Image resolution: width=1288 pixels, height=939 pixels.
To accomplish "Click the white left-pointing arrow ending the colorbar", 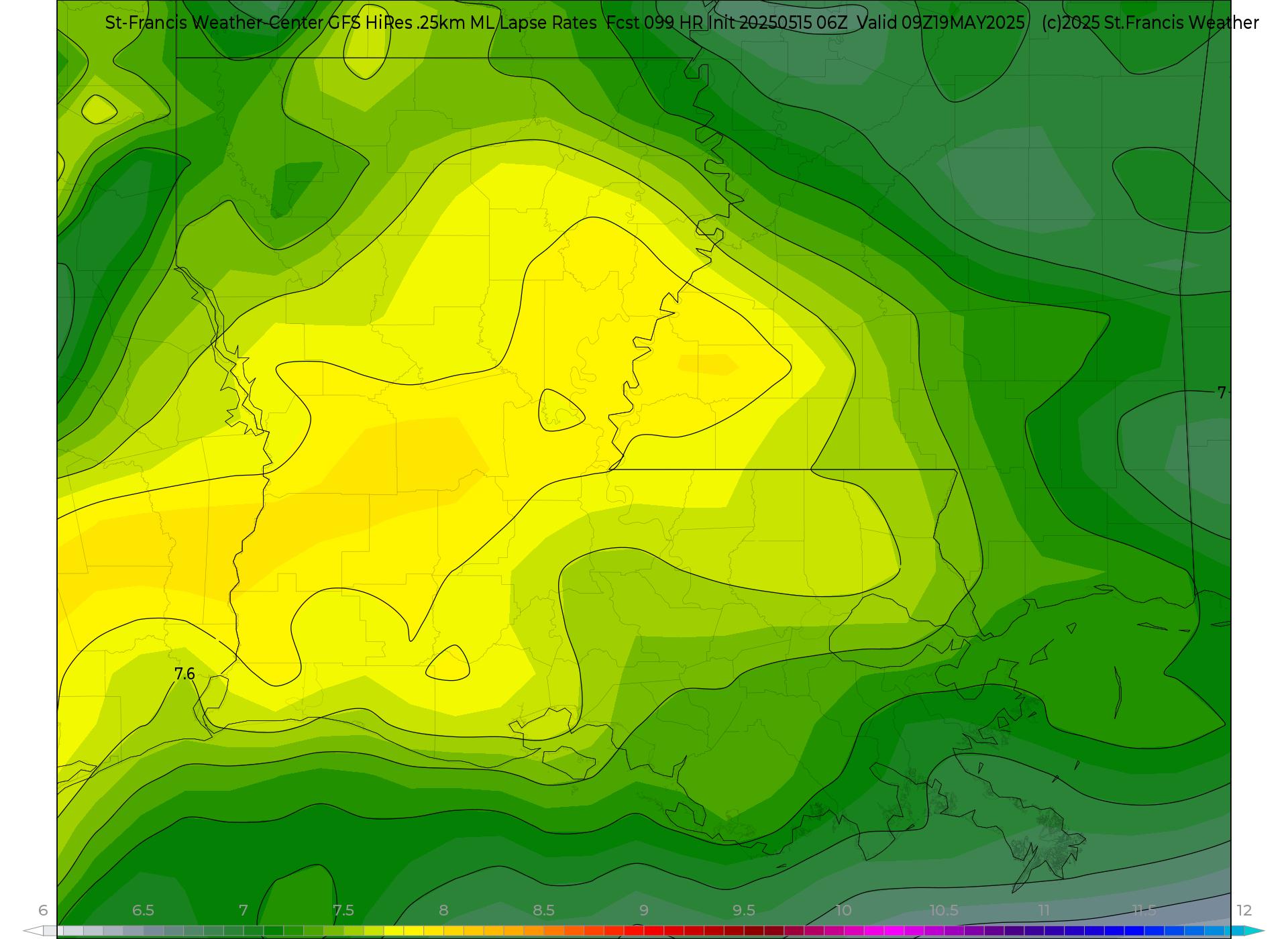I will click(34, 931).
